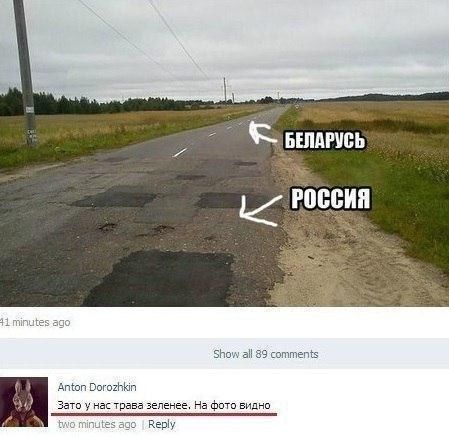
Task: Click the red underline beneath the comment
Action: (164, 414)
